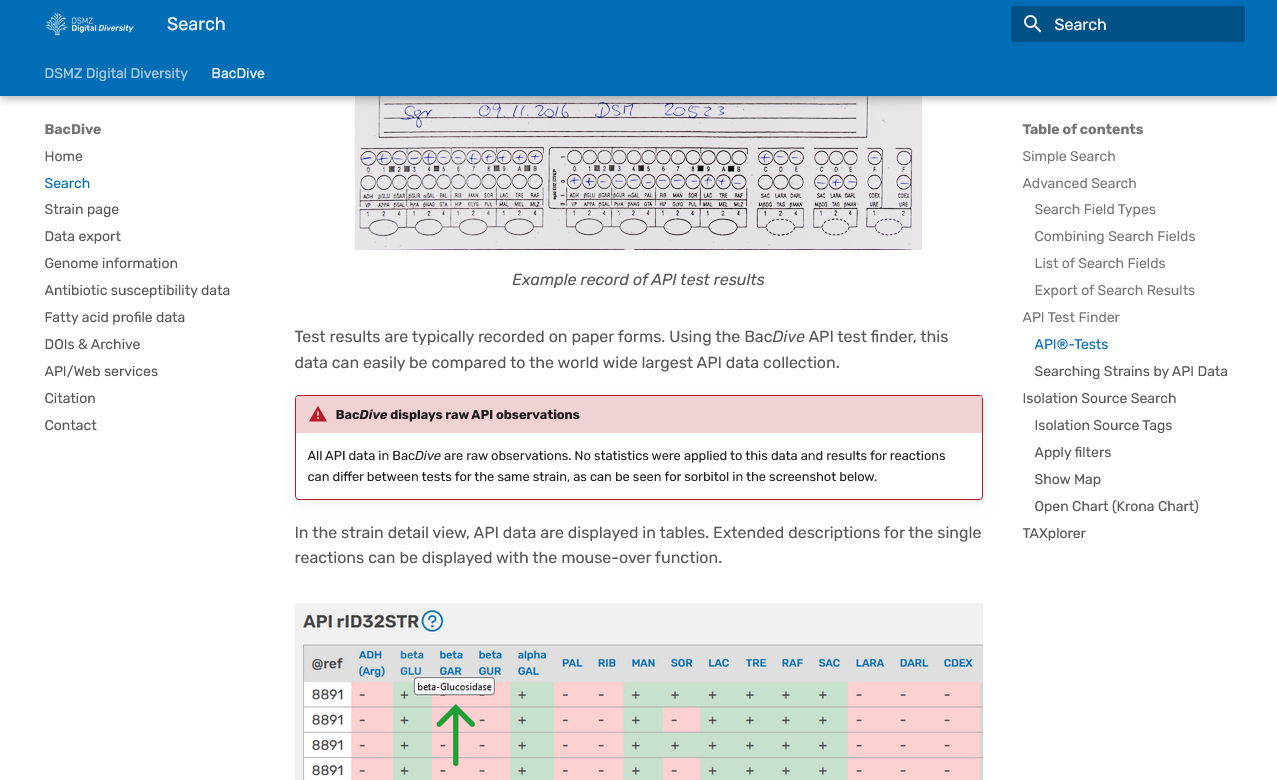Switch to the BacDive tab

[238, 73]
